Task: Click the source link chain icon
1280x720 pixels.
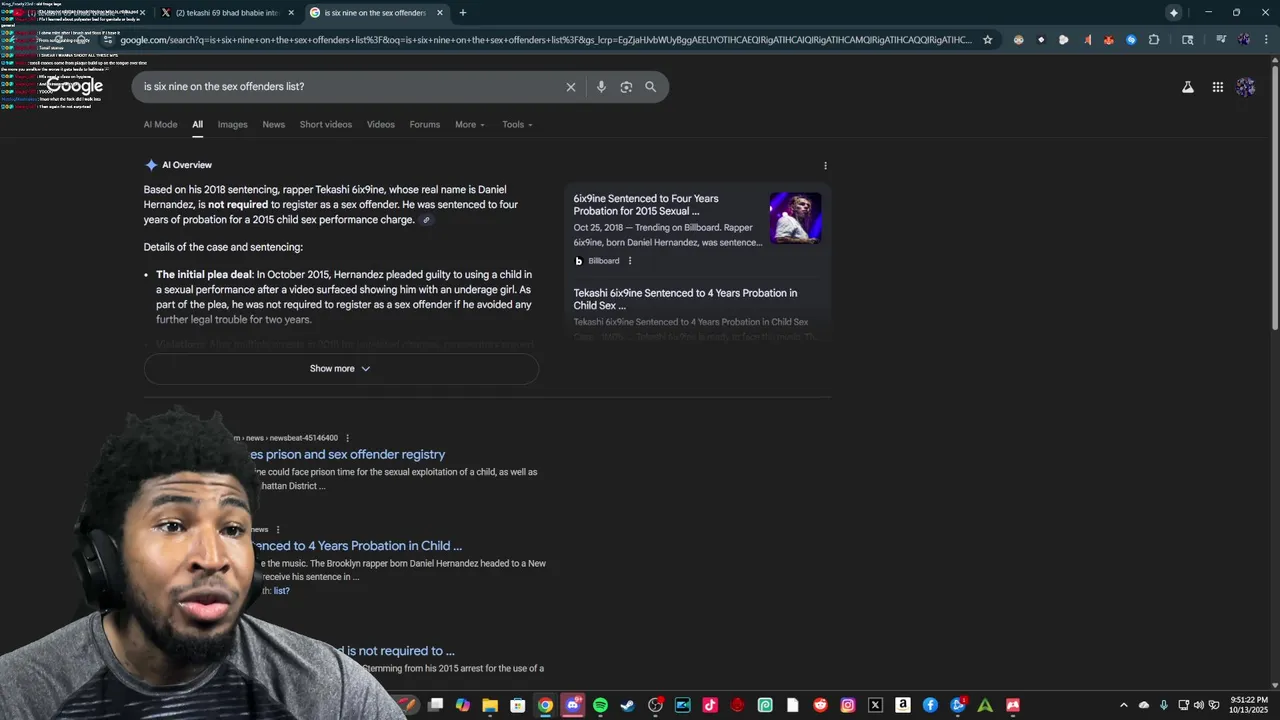Action: point(426,220)
